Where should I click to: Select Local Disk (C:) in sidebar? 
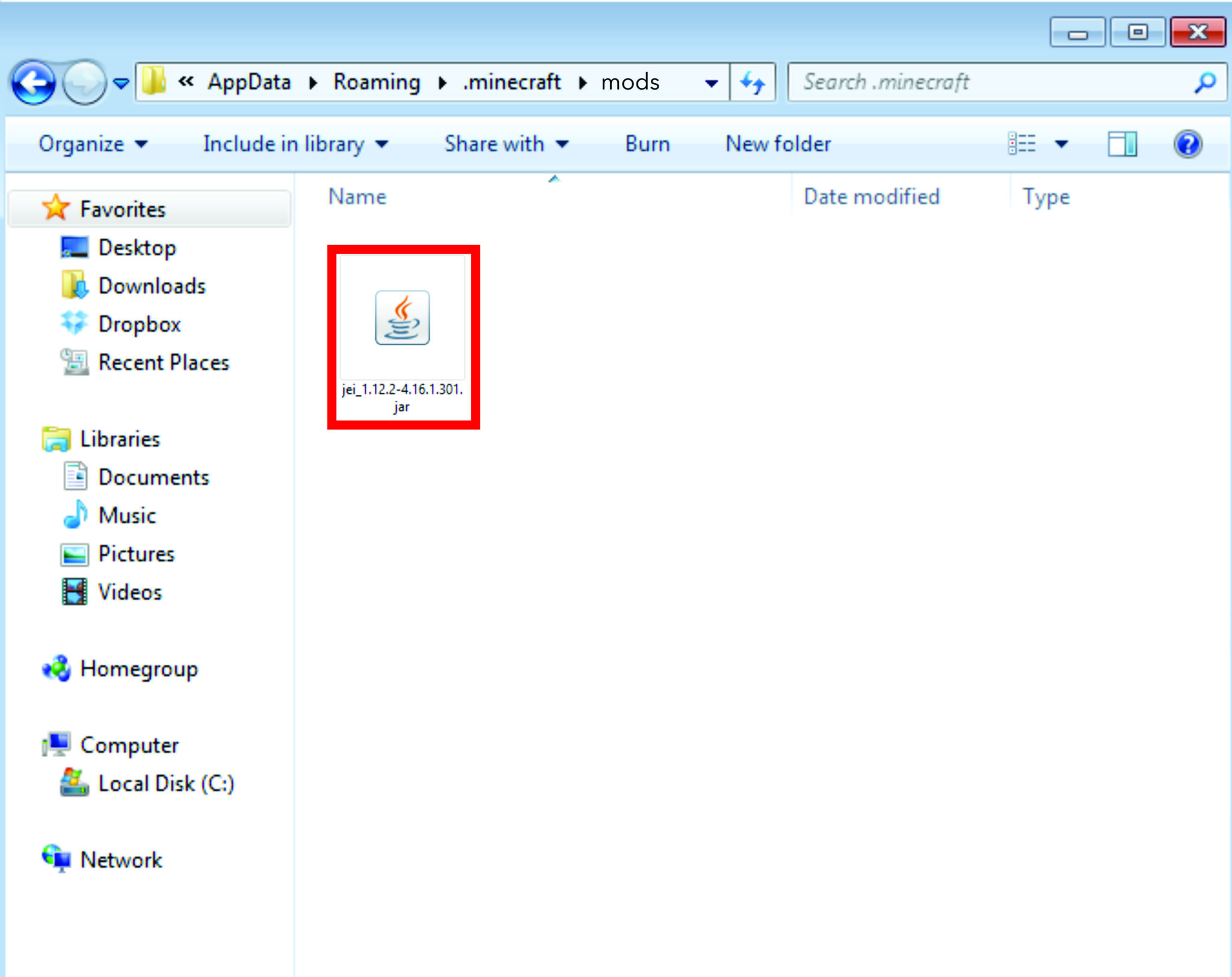pyautogui.click(x=165, y=783)
